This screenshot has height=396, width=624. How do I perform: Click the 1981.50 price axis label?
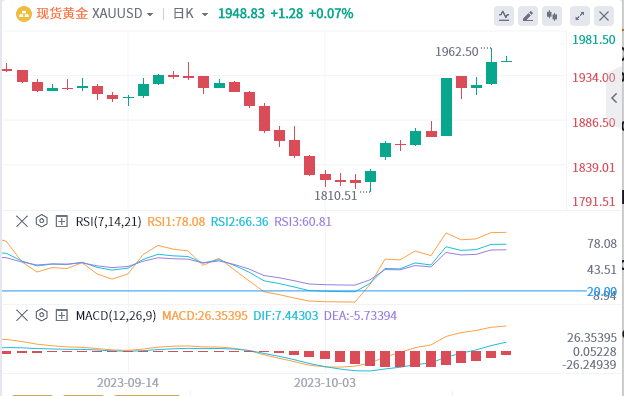point(594,40)
